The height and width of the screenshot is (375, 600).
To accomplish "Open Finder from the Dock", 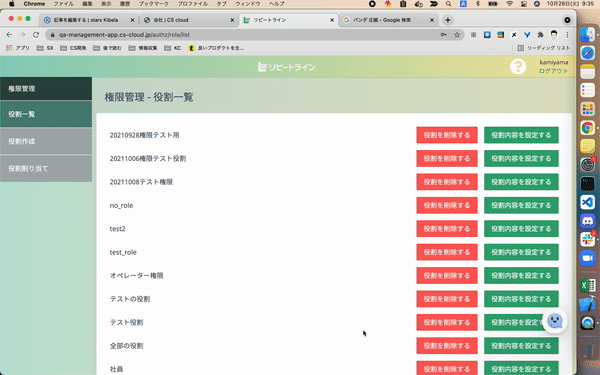I will pos(587,35).
